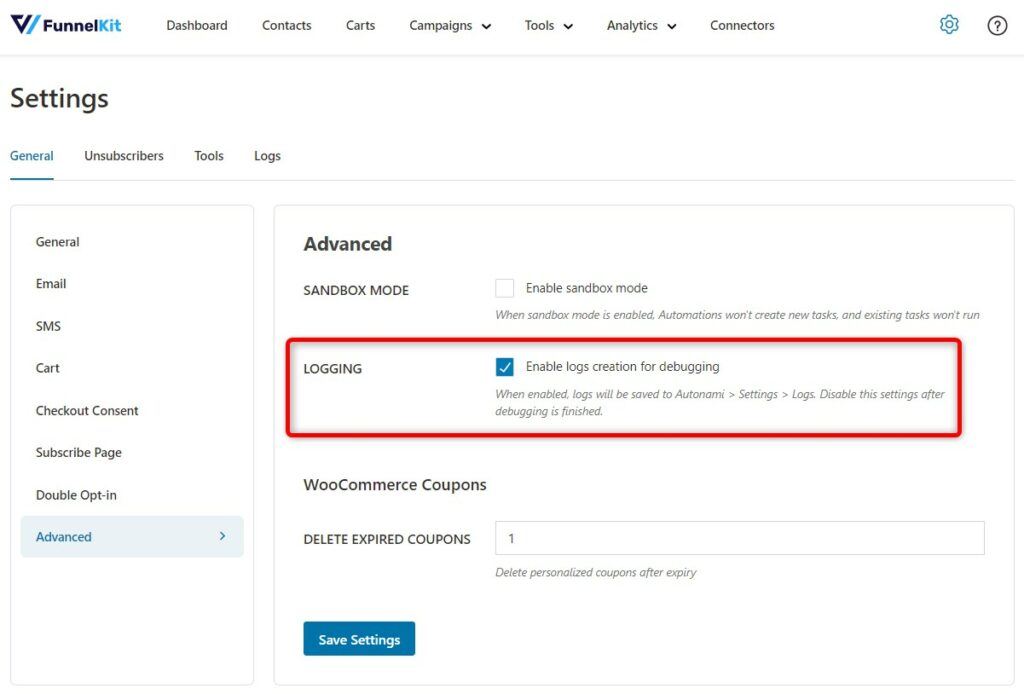Open Carts in top navigation
Screen dimensions: 1024x694
[360, 25]
